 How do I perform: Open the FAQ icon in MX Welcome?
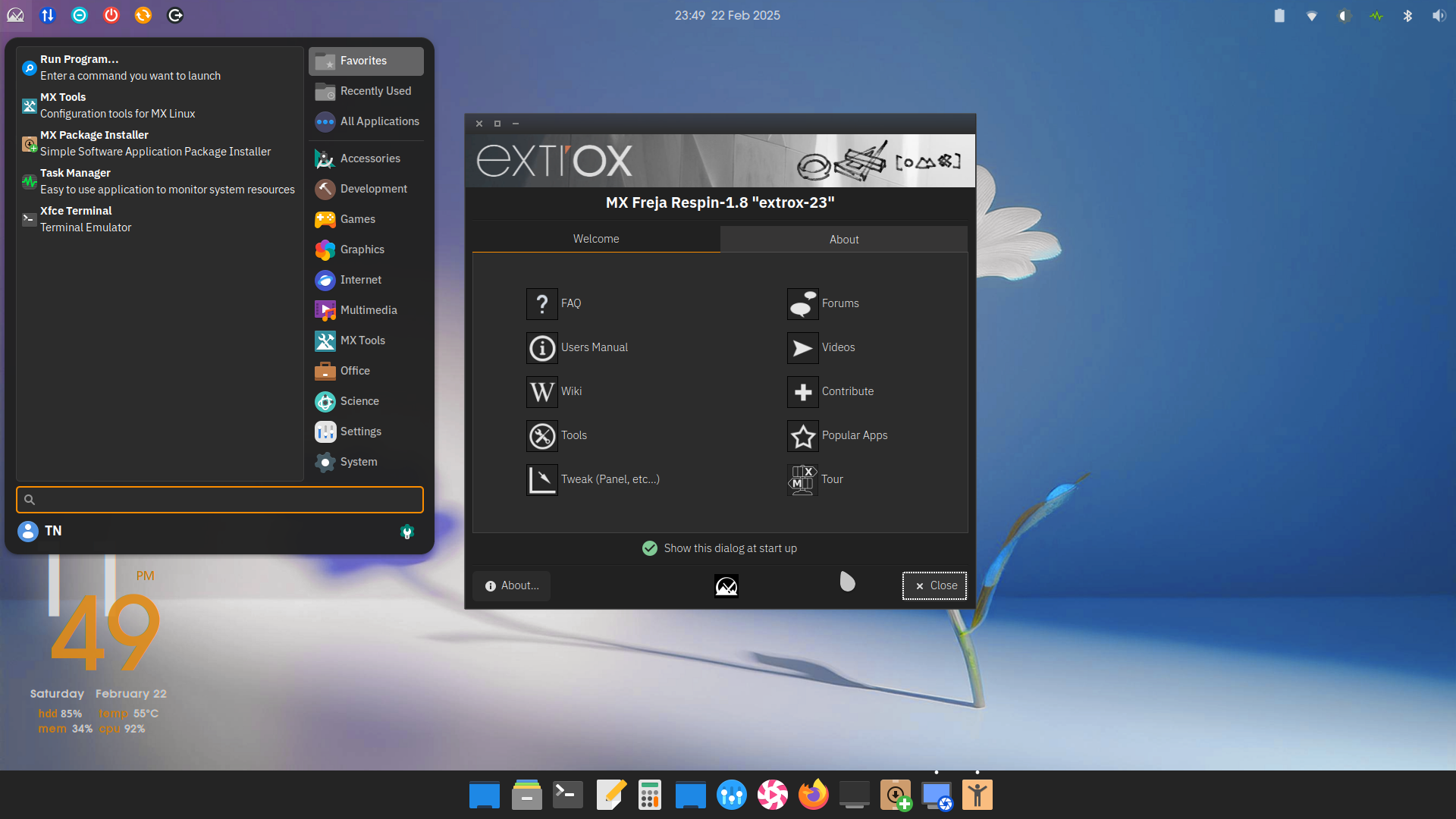coord(541,304)
